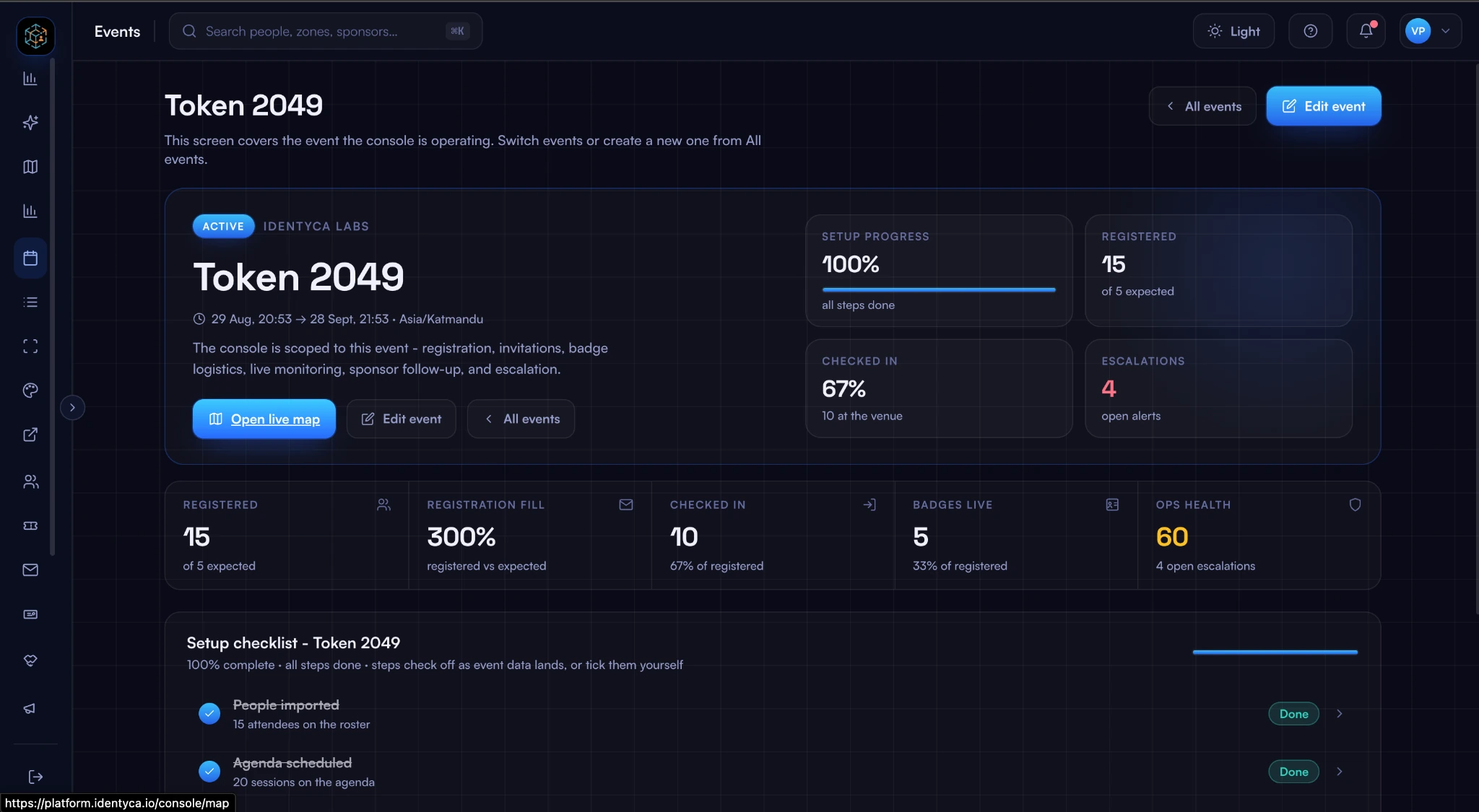
Task: Open the notifications bell
Action: 1366,31
